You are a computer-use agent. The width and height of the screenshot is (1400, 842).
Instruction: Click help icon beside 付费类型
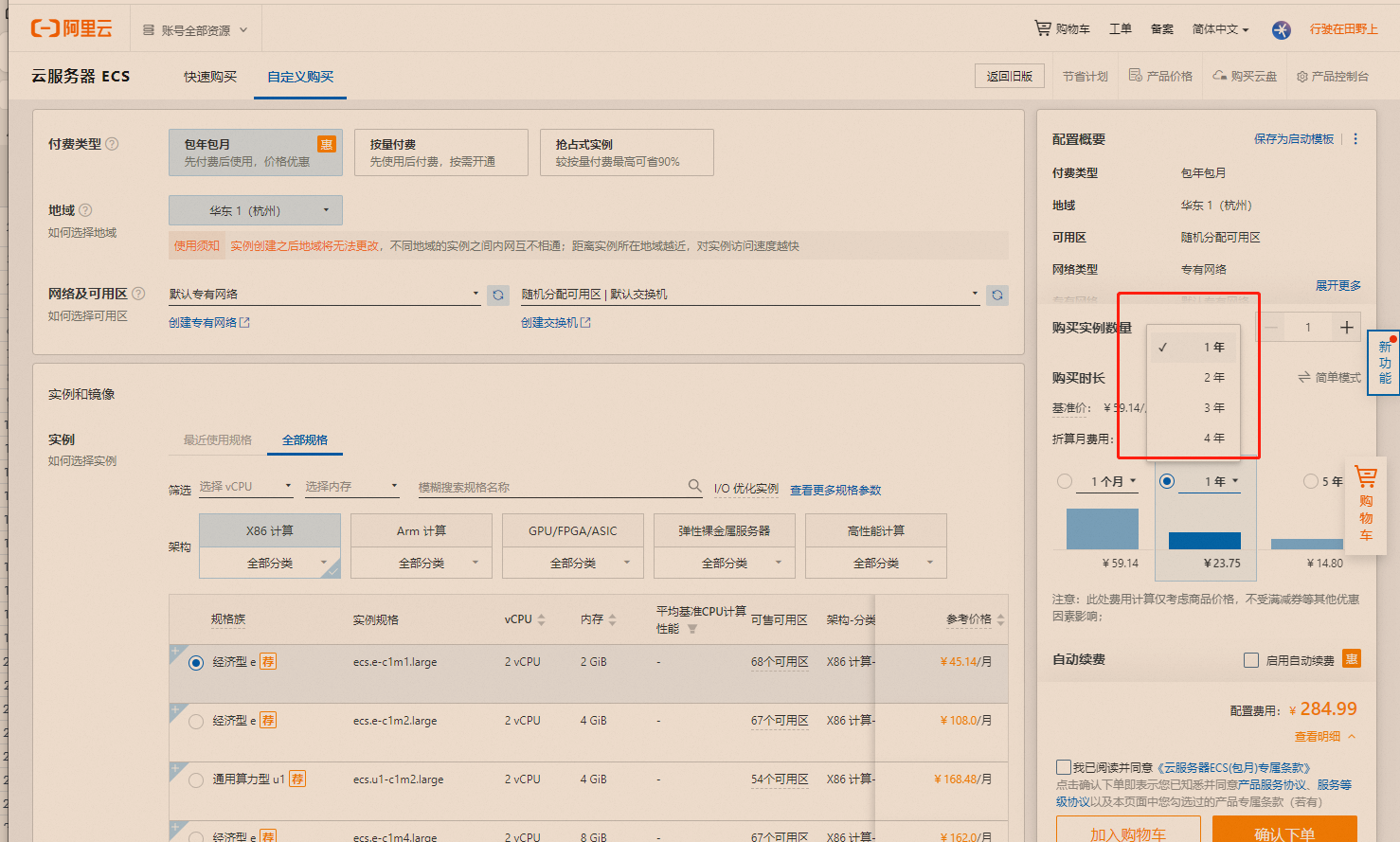(112, 144)
